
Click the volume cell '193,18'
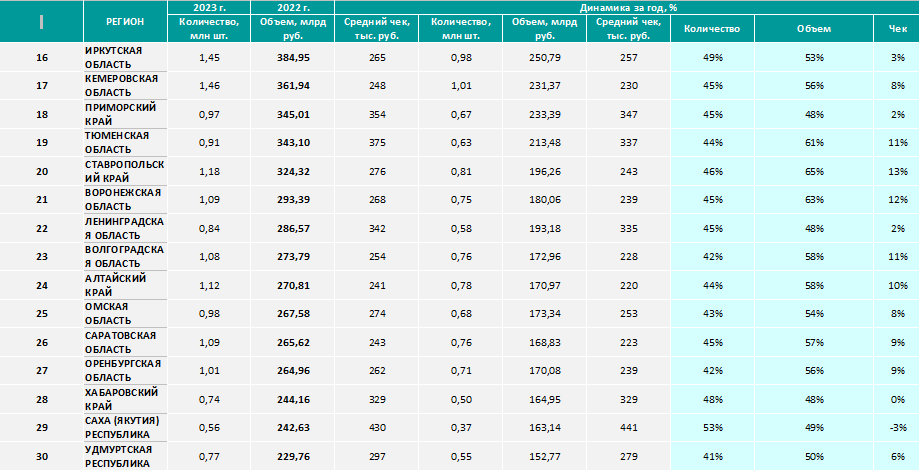coord(544,229)
